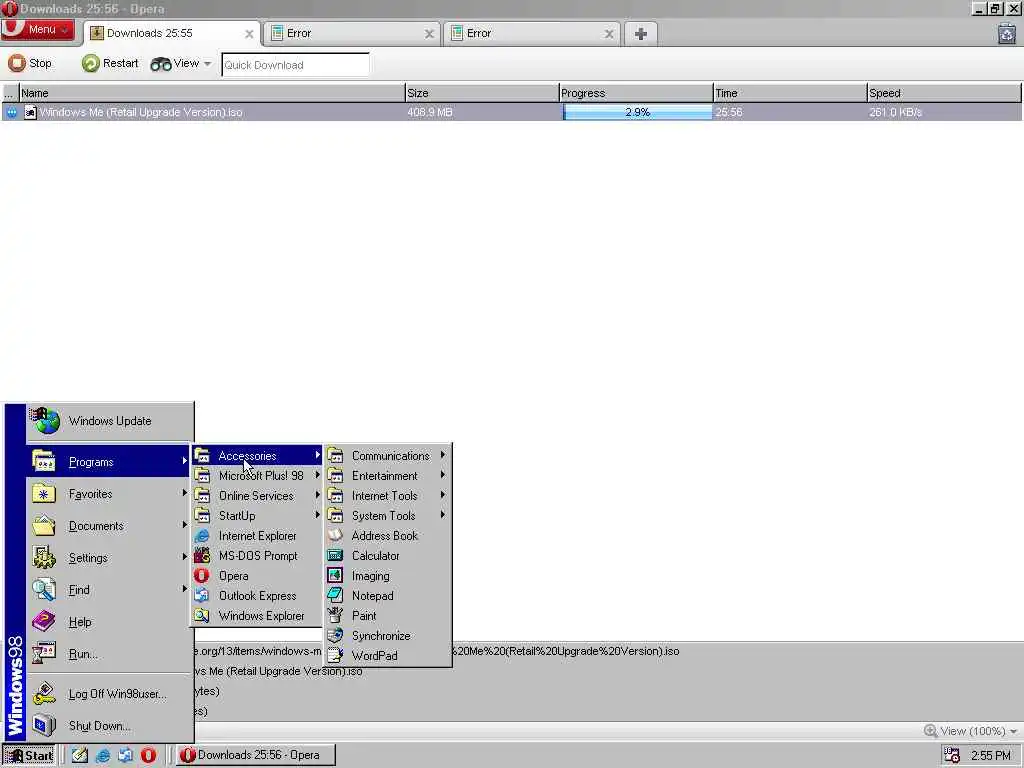Open the closed tabs trash icon

click(x=1007, y=33)
